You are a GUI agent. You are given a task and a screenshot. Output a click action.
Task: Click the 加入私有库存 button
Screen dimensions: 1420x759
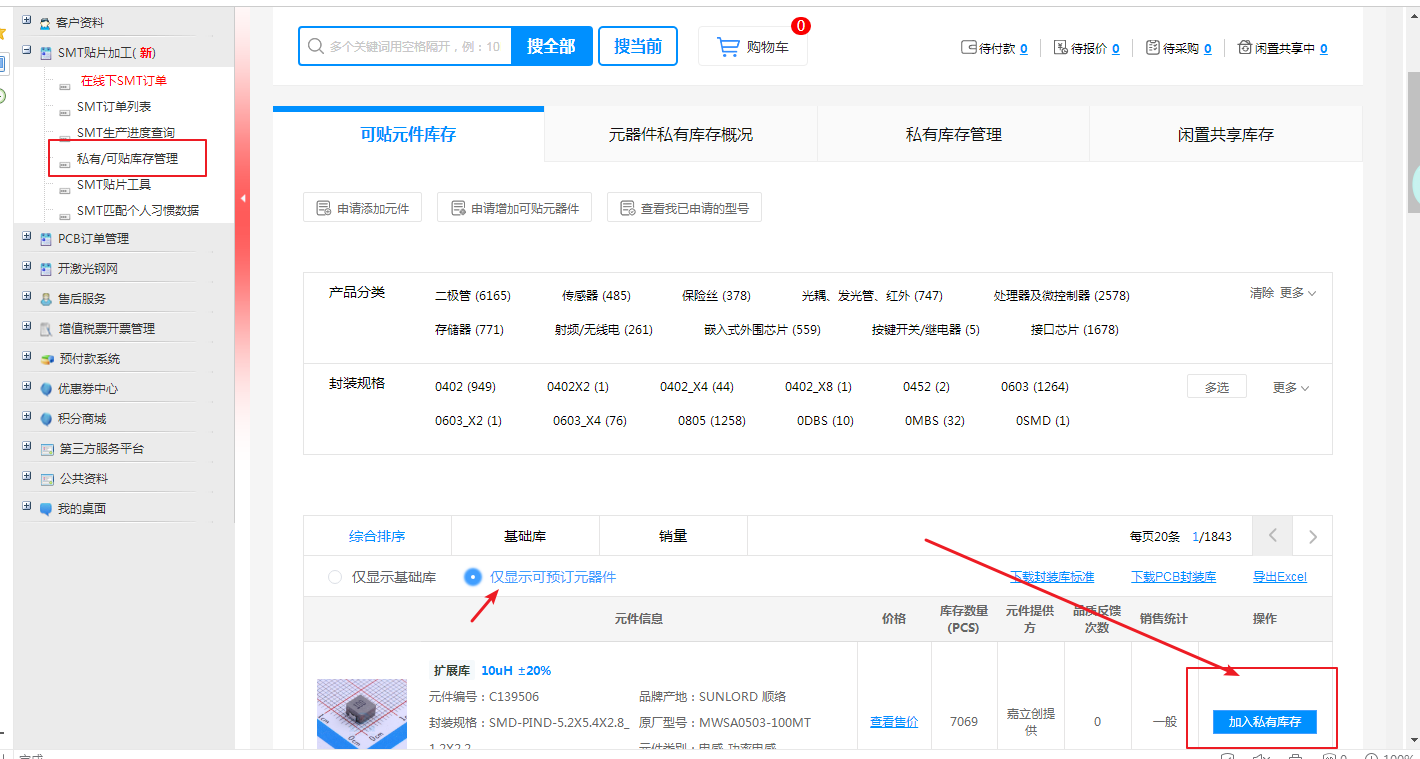tap(1264, 721)
